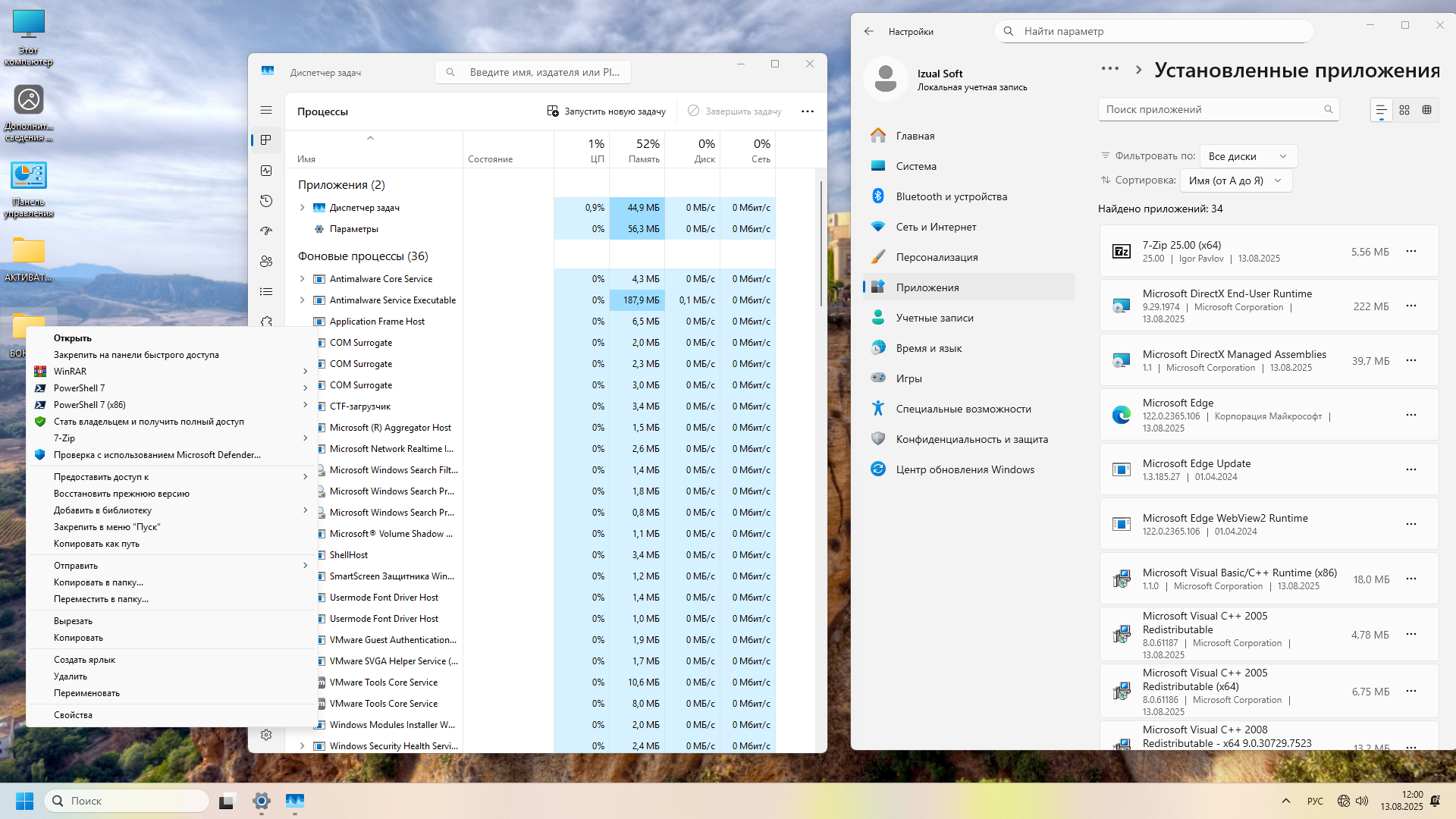Show hidden tray icons chevron
This screenshot has width=1456, height=819.
1286,801
